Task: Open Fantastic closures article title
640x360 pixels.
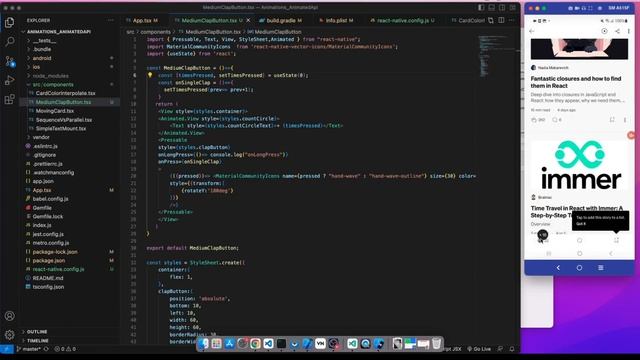Action: click(x=576, y=82)
